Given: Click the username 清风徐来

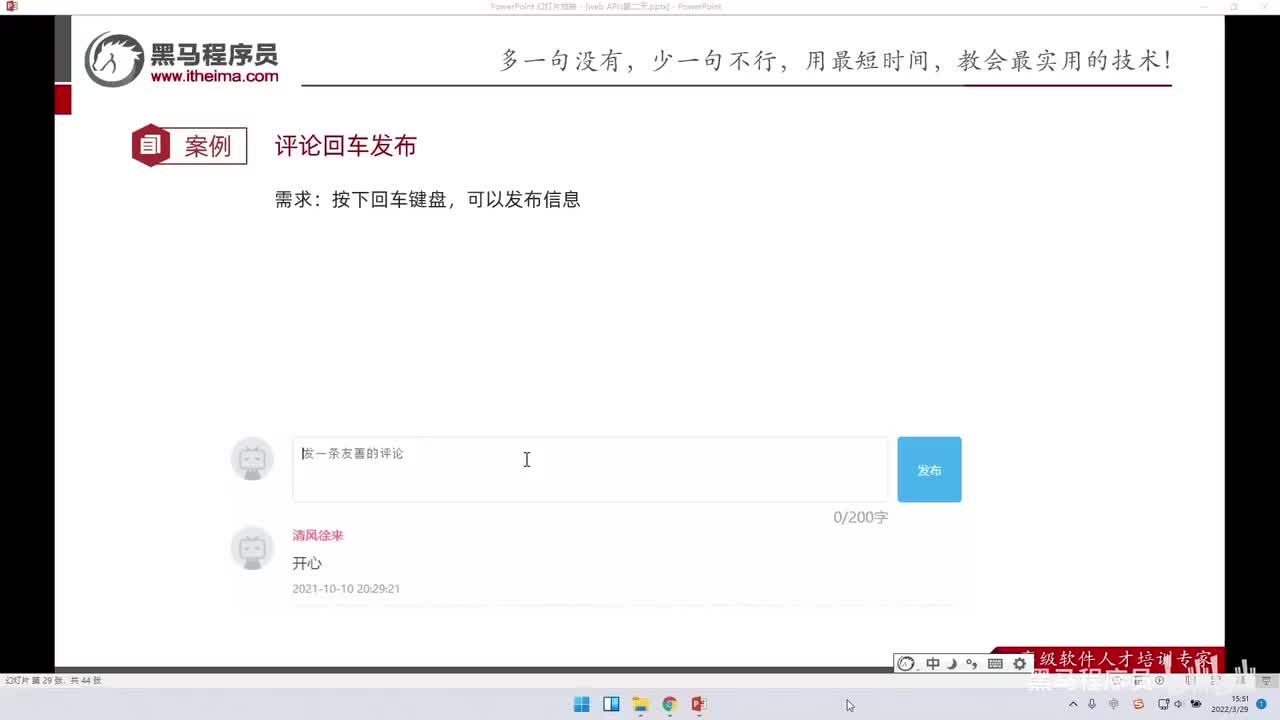Looking at the screenshot, I should point(318,535).
